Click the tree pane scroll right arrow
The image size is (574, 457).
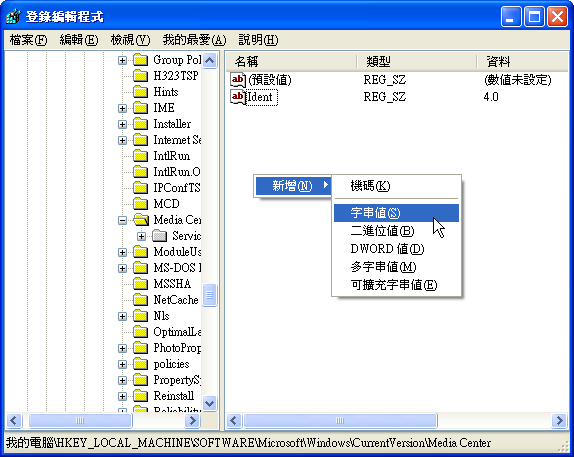[x=192, y=420]
